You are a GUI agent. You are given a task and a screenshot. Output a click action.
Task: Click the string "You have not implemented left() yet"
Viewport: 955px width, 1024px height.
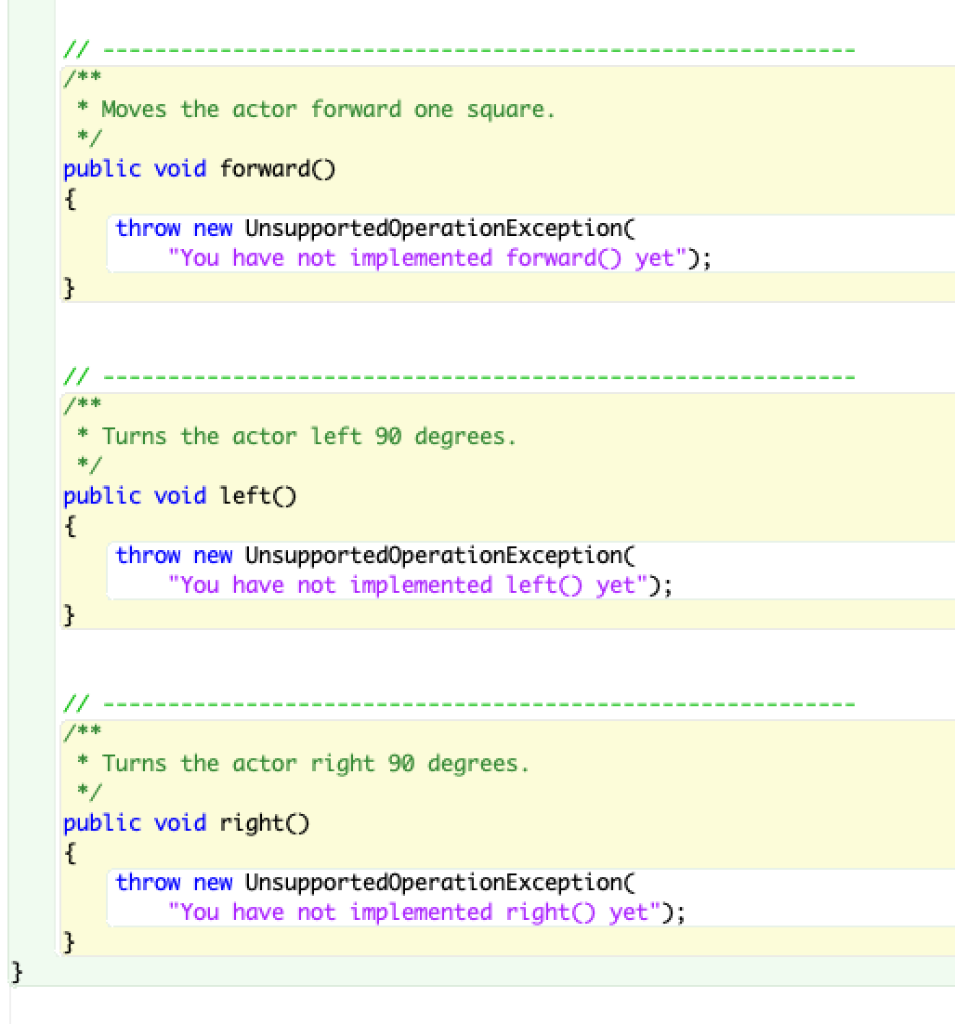tap(410, 585)
